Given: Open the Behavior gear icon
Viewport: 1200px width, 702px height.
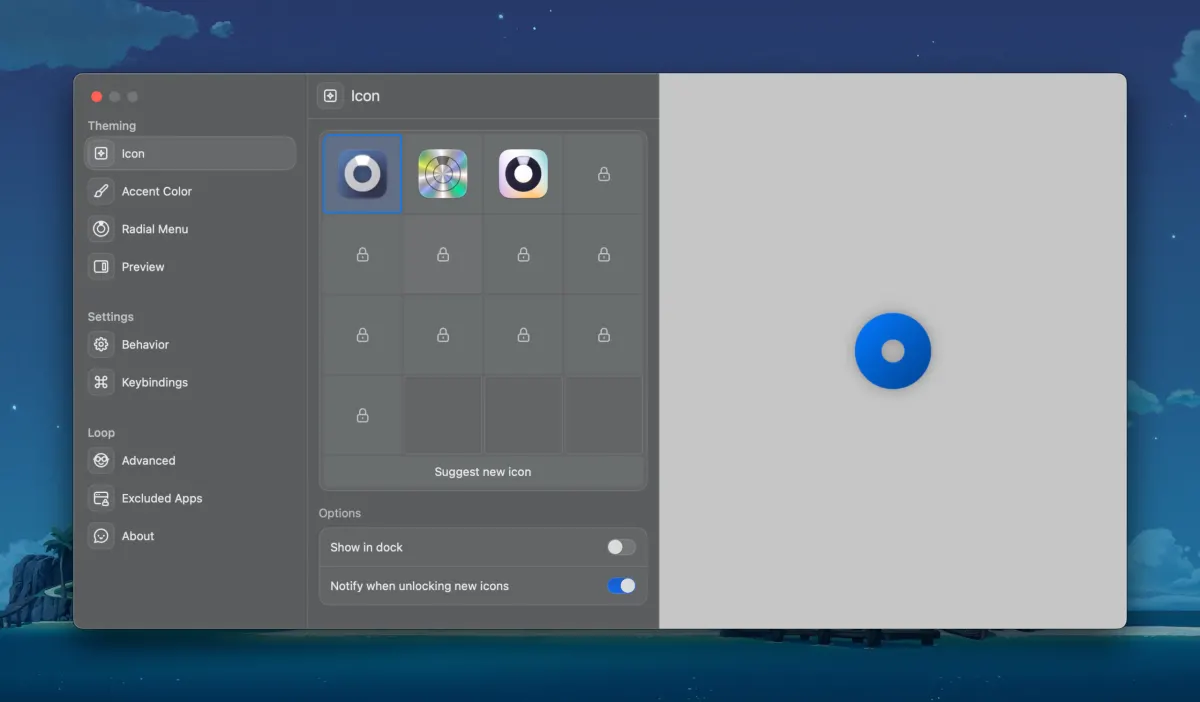Looking at the screenshot, I should tap(101, 344).
